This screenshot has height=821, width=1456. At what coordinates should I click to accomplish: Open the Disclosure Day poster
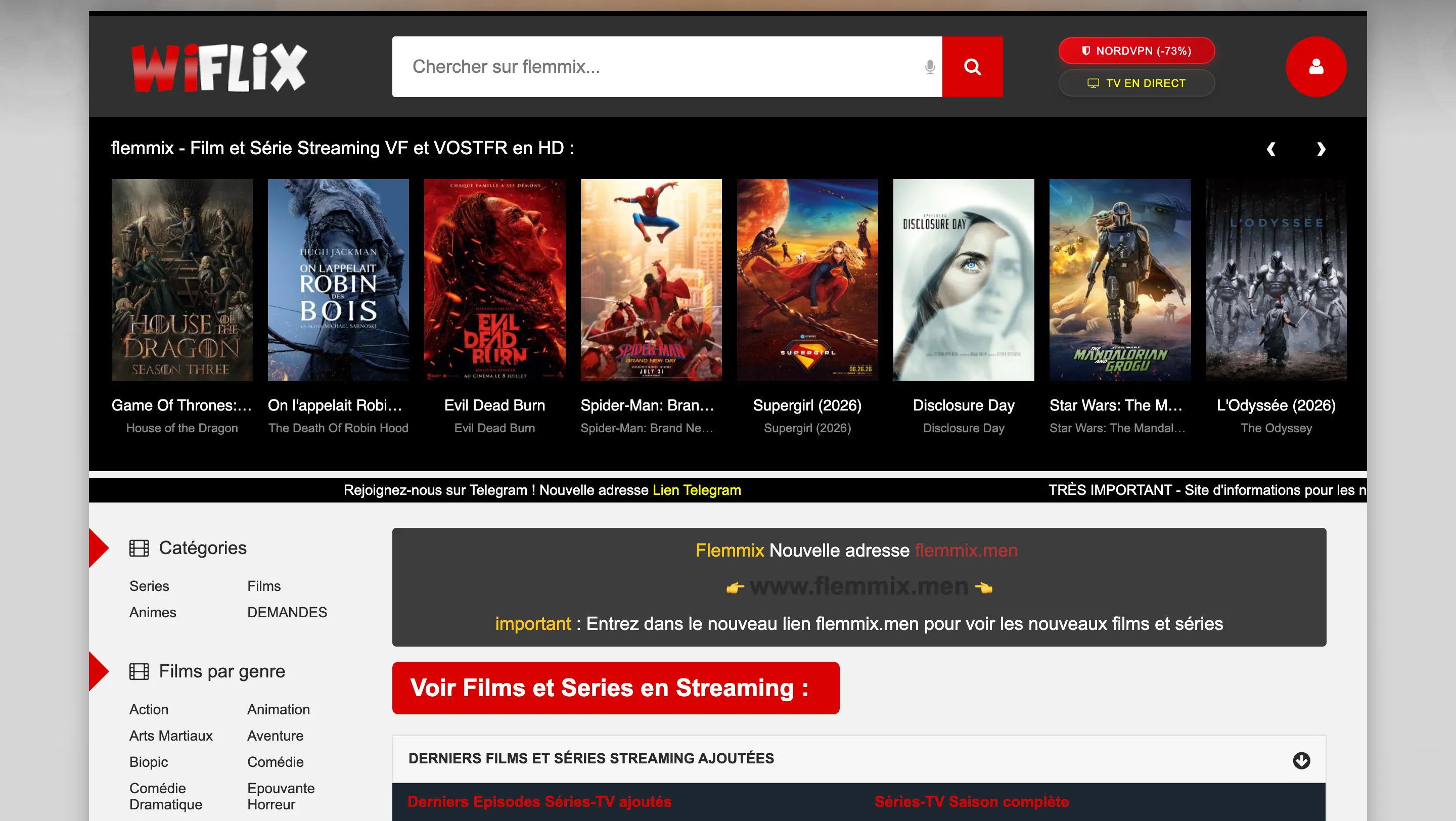[x=964, y=280]
